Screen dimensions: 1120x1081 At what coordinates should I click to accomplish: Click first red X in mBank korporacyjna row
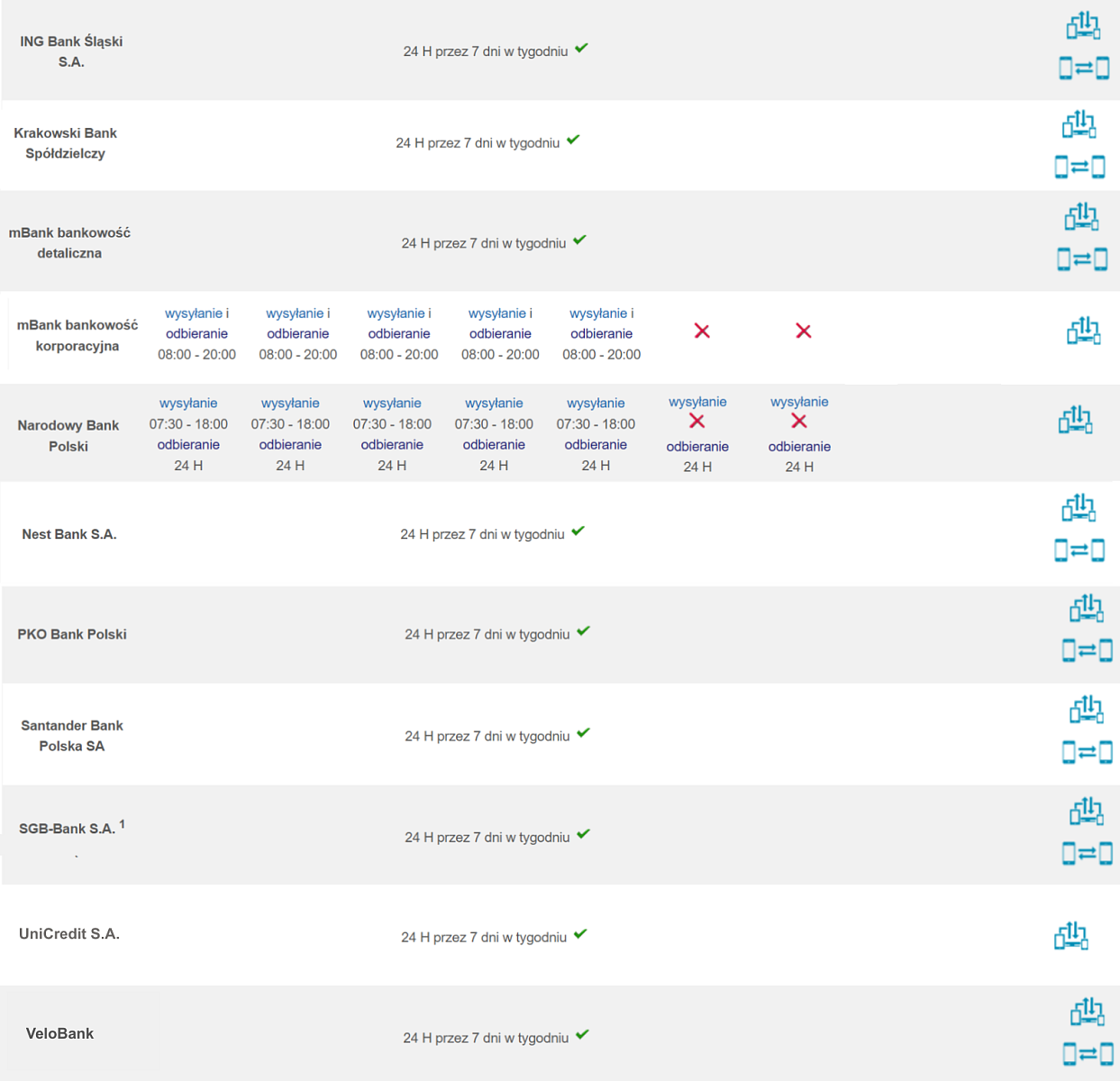[x=702, y=332]
